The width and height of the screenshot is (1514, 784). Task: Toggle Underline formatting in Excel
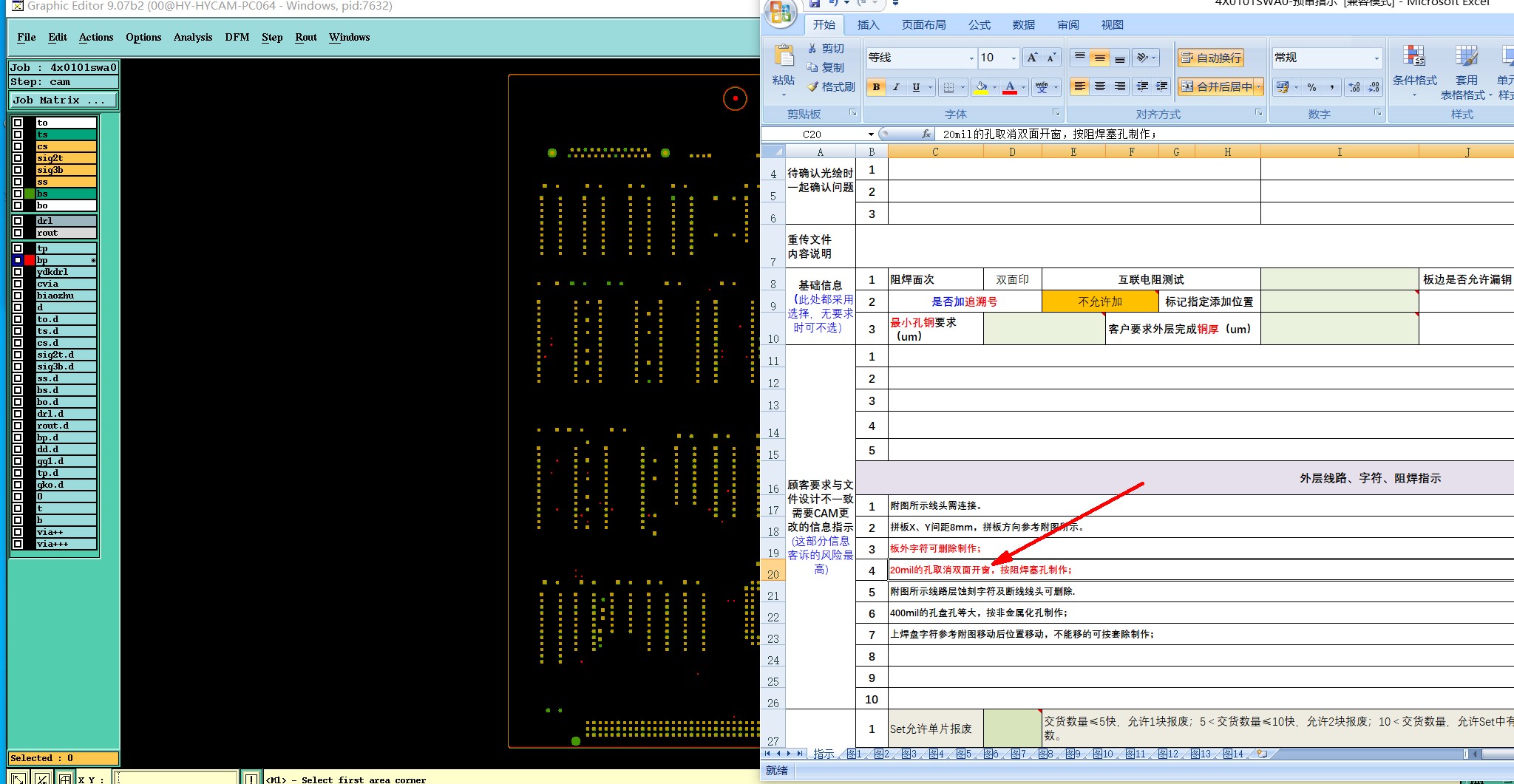[x=916, y=87]
